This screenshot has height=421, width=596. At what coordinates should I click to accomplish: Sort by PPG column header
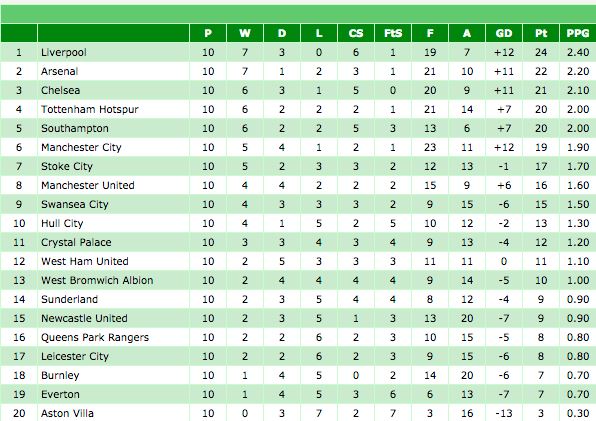578,33
